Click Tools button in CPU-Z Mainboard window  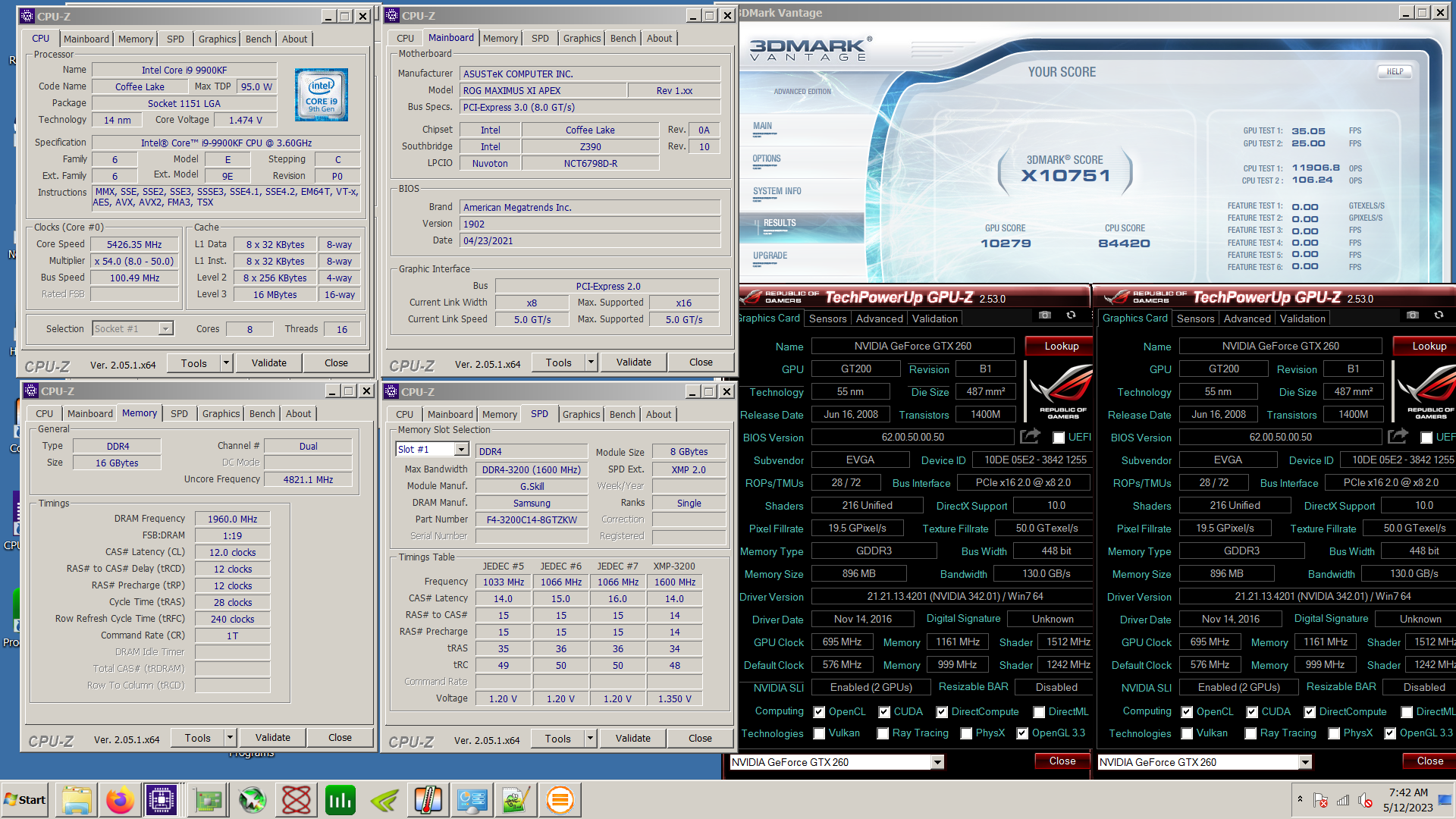(559, 362)
